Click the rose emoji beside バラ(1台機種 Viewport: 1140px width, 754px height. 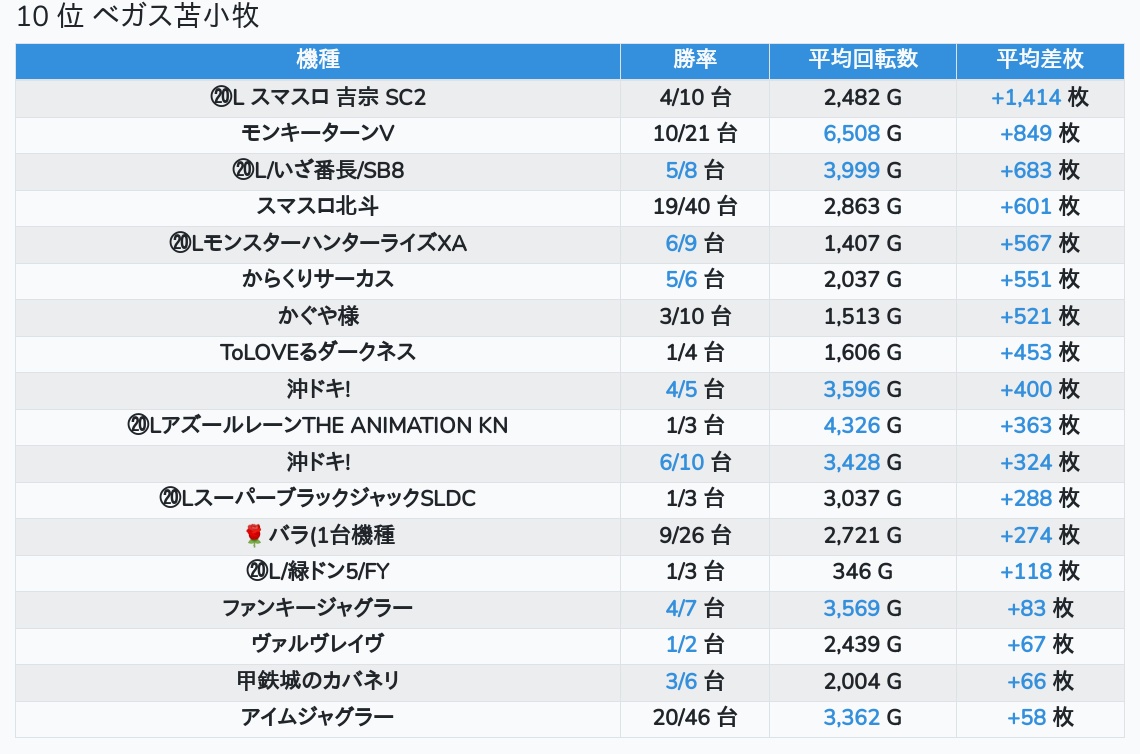click(x=253, y=535)
